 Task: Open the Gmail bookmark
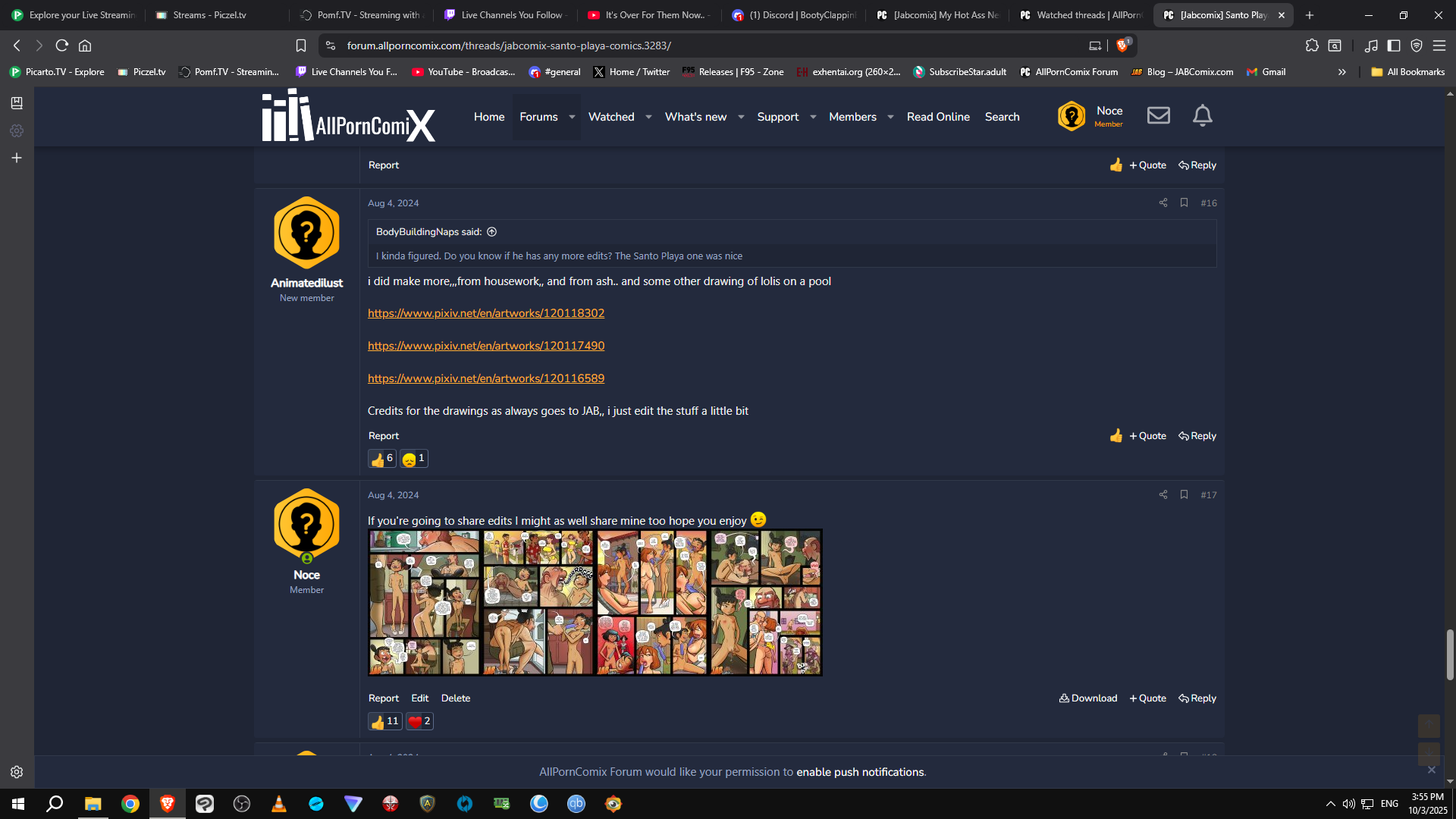pyautogui.click(x=1266, y=72)
